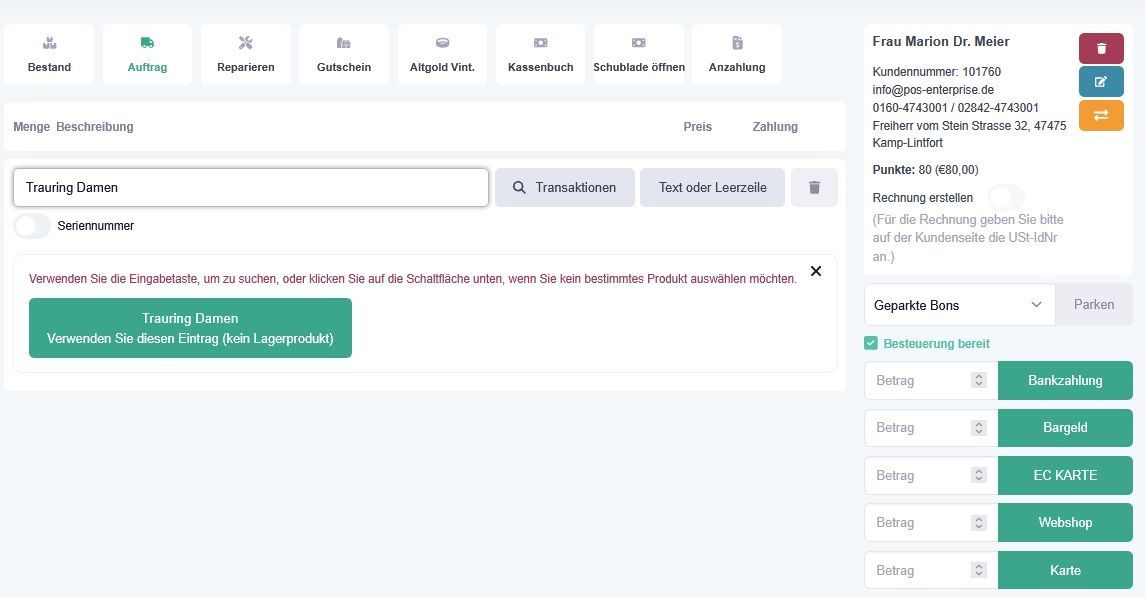Open the Bestand inventory icon
1145x597 pixels.
pyautogui.click(x=49, y=43)
